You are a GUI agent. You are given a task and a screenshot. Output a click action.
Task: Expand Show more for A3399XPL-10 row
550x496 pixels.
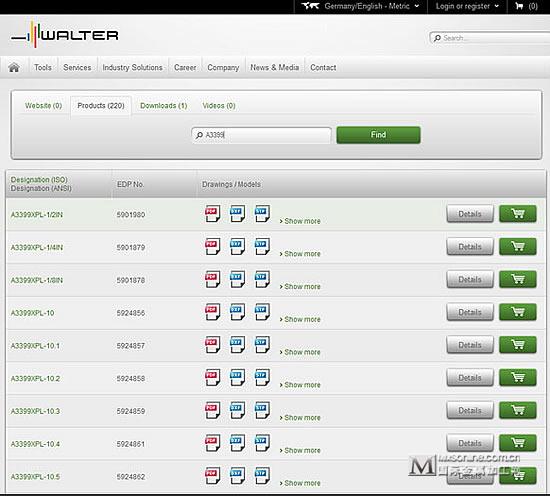[x=300, y=320]
